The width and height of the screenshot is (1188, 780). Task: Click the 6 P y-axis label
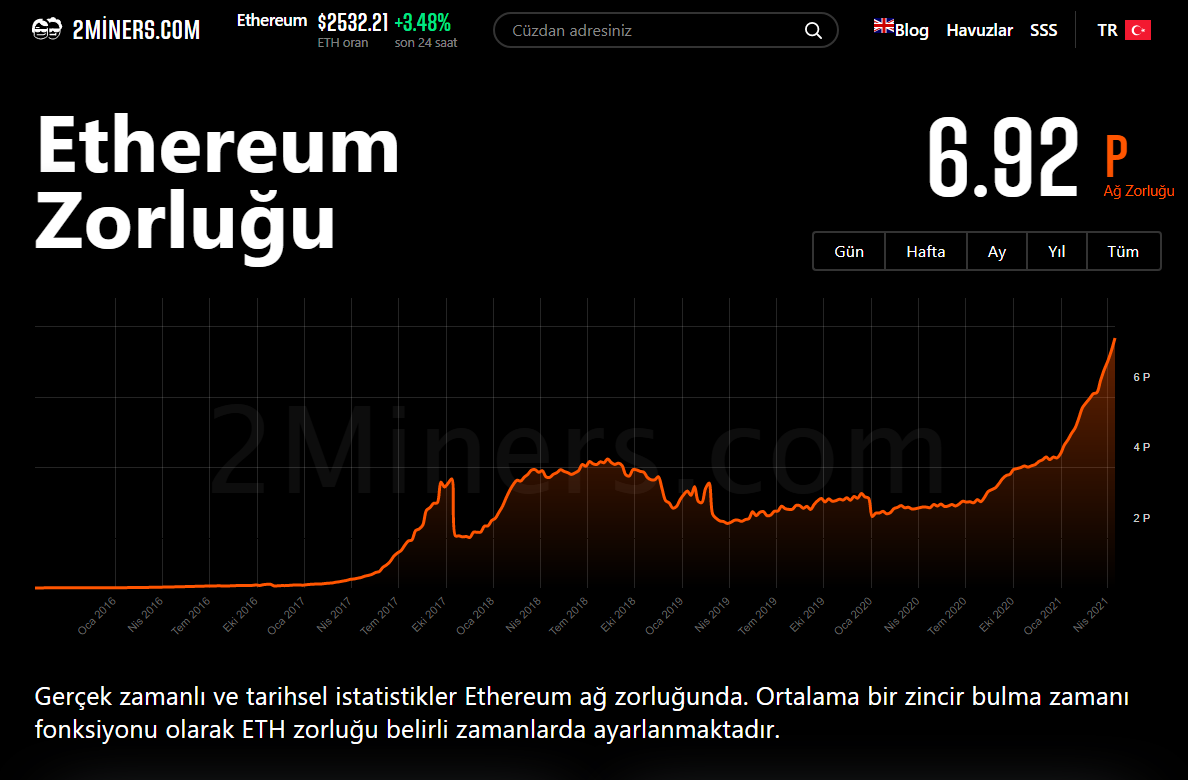click(x=1142, y=377)
